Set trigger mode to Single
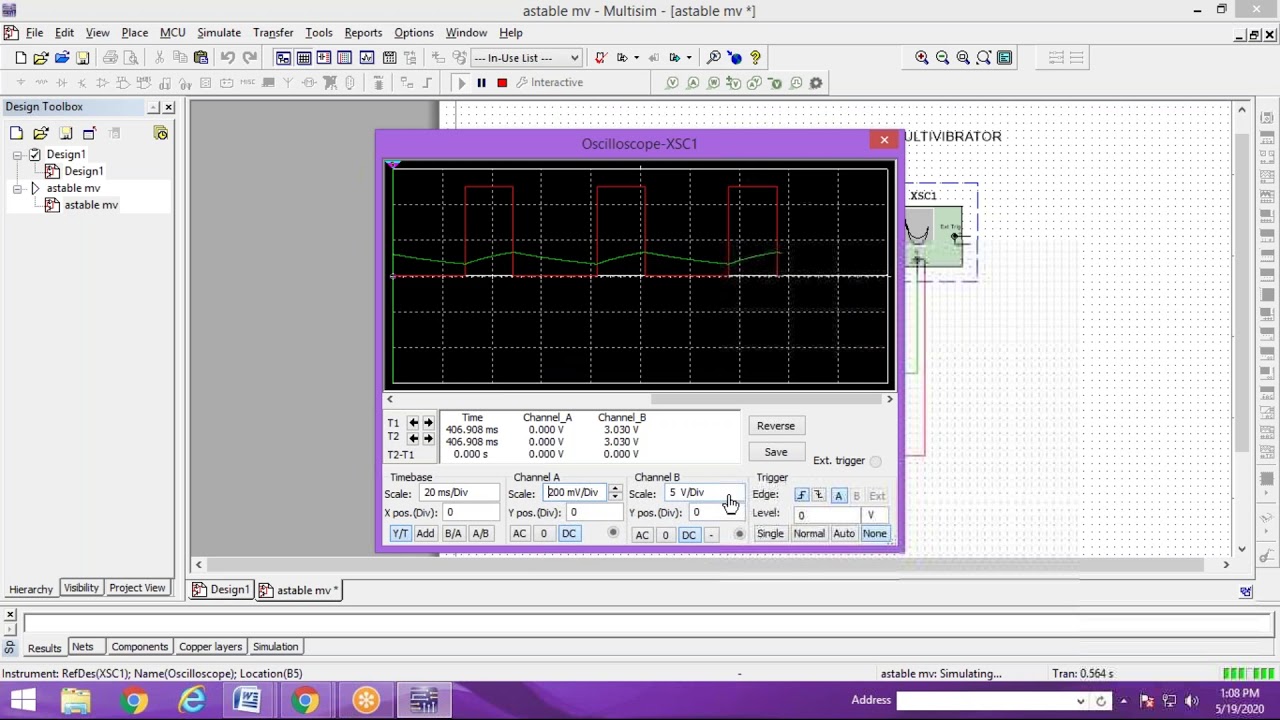 tap(770, 534)
